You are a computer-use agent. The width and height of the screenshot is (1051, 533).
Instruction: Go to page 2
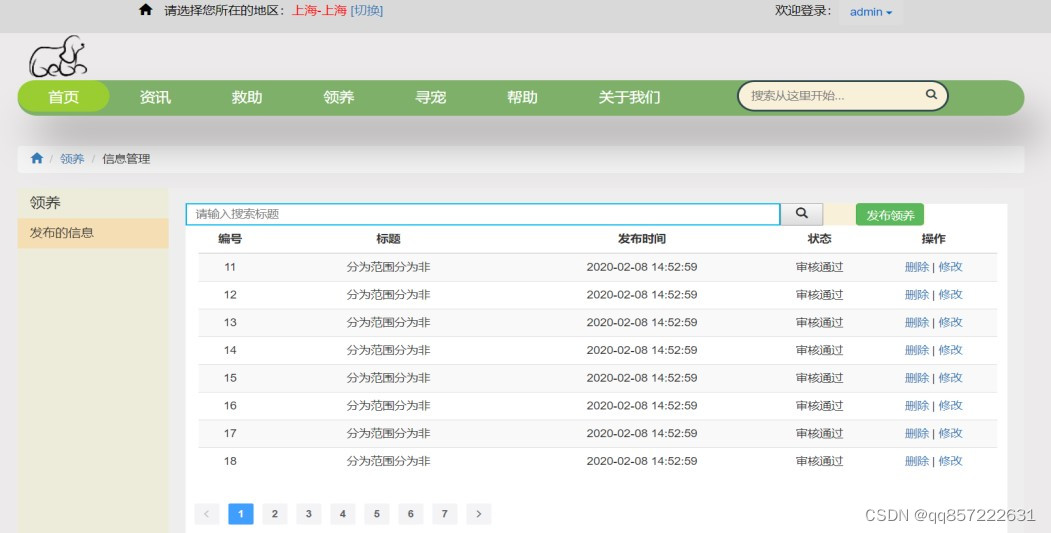(275, 514)
